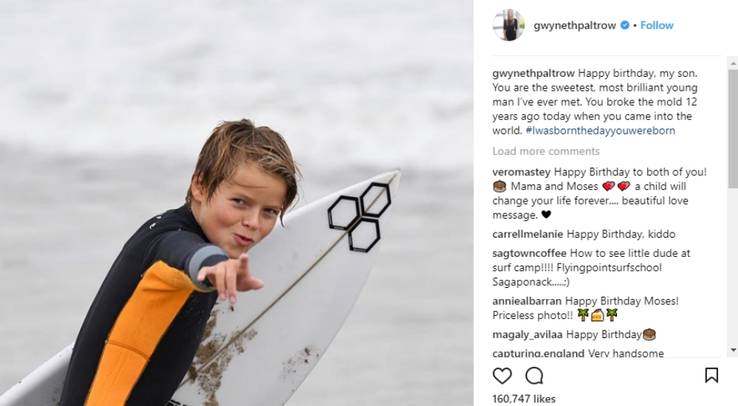This screenshot has height=406, width=738.
Task: Click the blue verified badge
Action: coord(625,25)
